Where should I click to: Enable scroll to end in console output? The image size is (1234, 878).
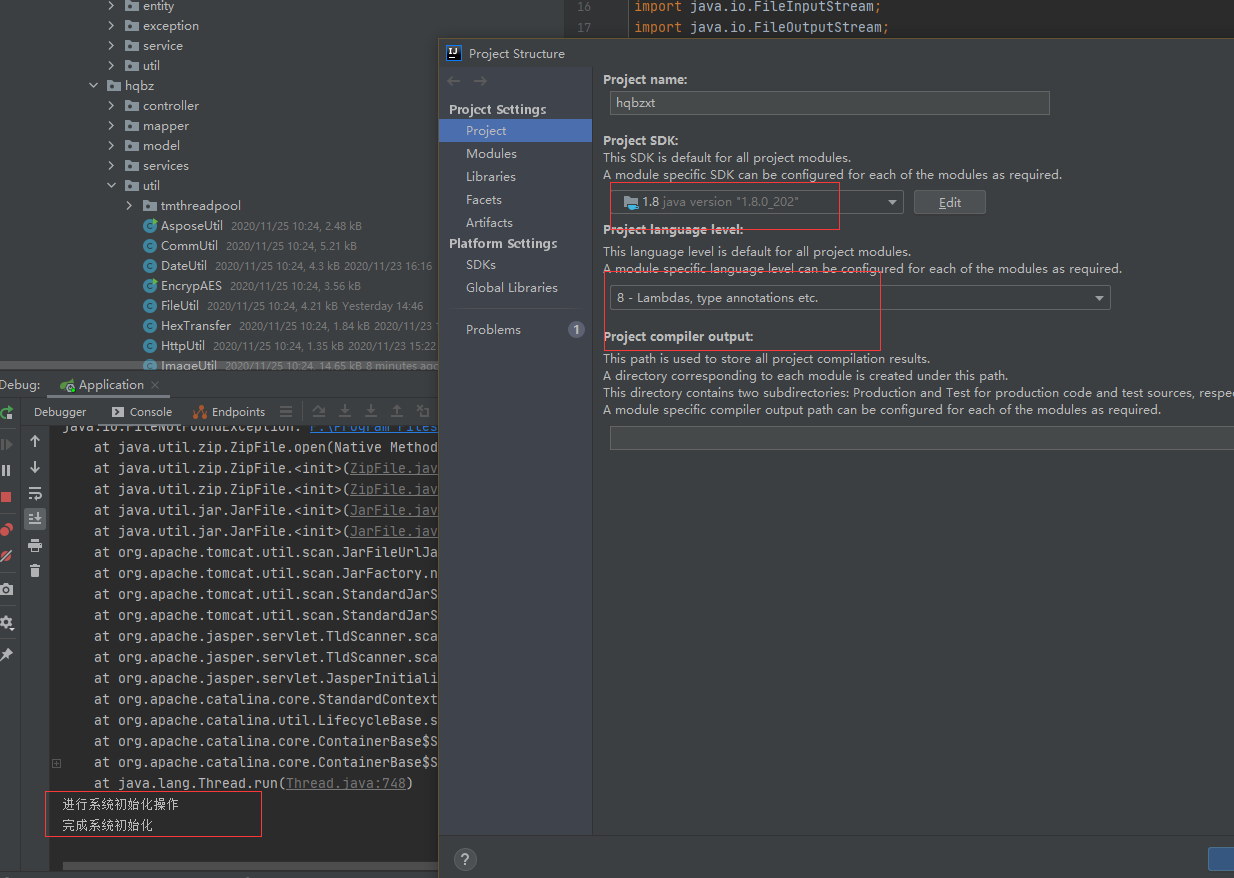pyautogui.click(x=35, y=518)
